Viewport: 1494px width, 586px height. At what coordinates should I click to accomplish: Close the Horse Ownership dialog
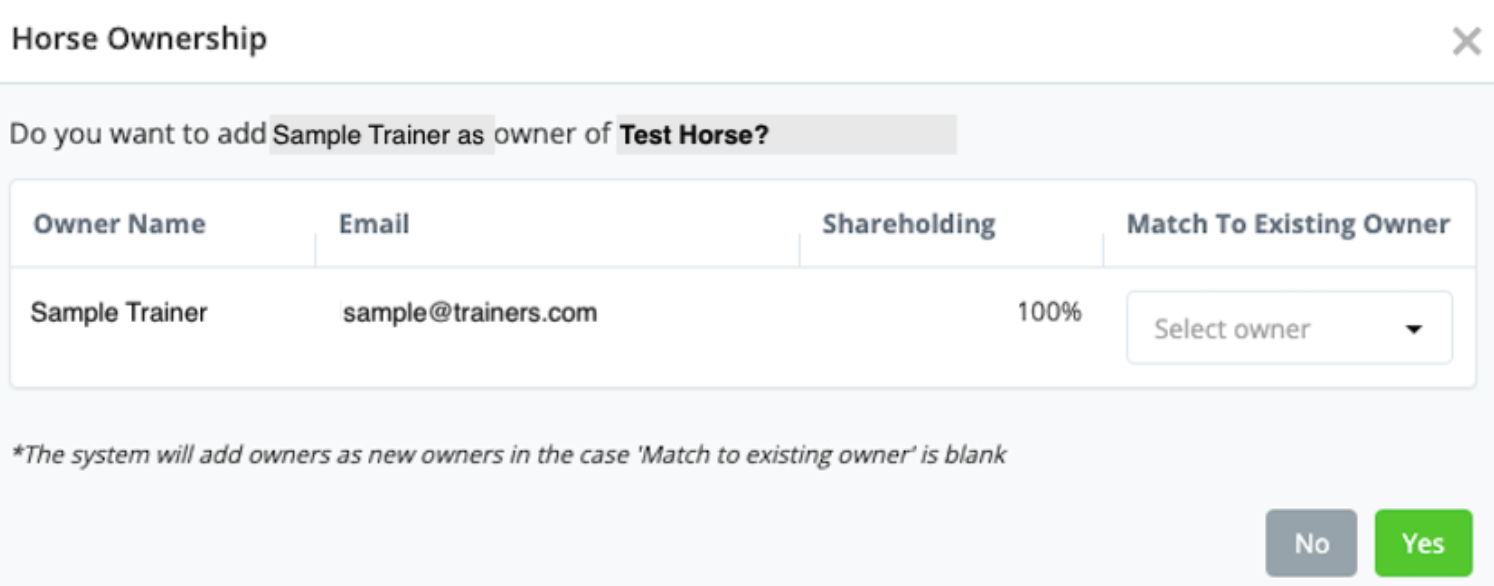1466,42
